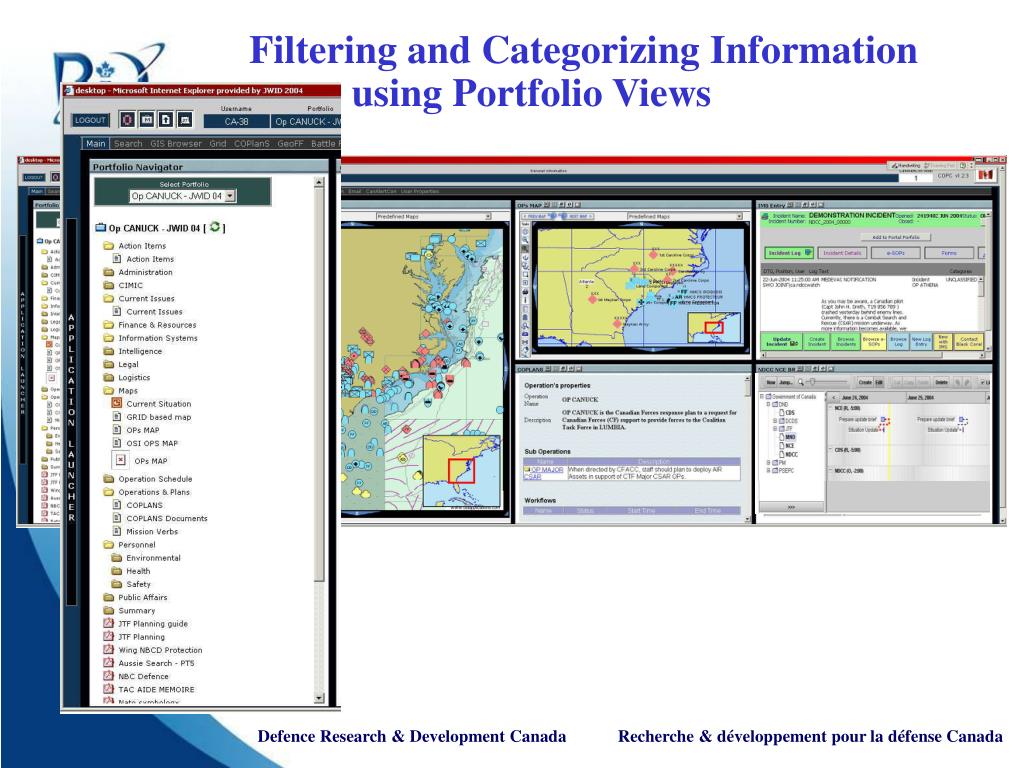Click the Portfolio Navigator scroll-down arrow
Viewport: 1024px width, 768px height.
[319, 698]
